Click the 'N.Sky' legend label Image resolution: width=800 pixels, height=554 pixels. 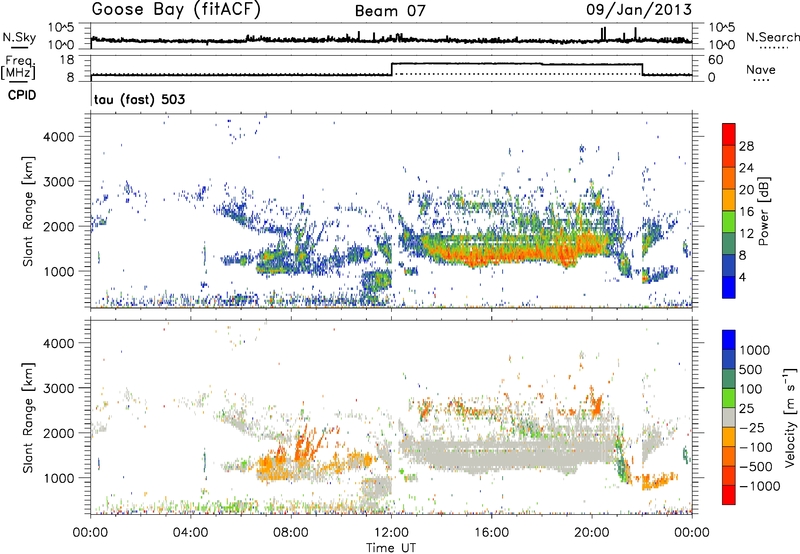click(x=19, y=37)
